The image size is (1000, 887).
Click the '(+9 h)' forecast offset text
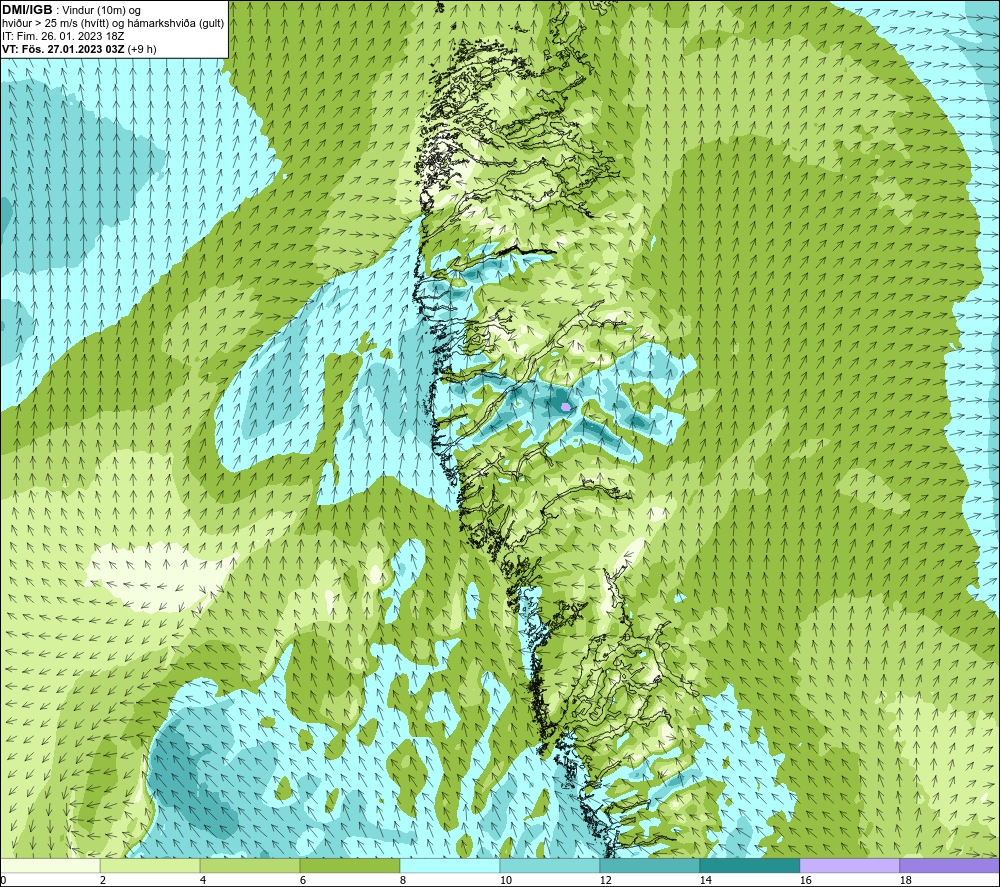[x=142, y=49]
